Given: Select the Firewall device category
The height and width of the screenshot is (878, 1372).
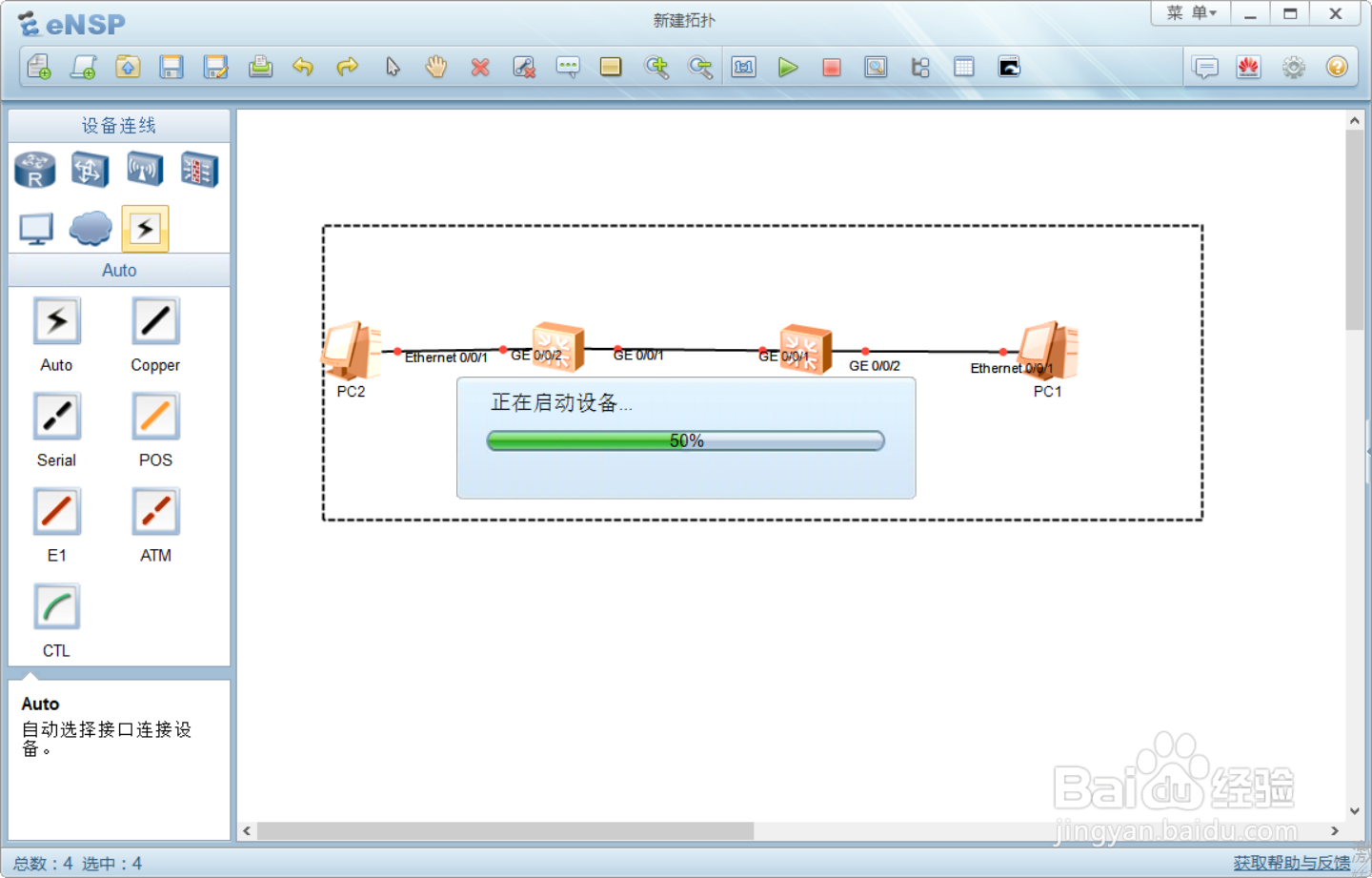Looking at the screenshot, I should pyautogui.click(x=200, y=170).
